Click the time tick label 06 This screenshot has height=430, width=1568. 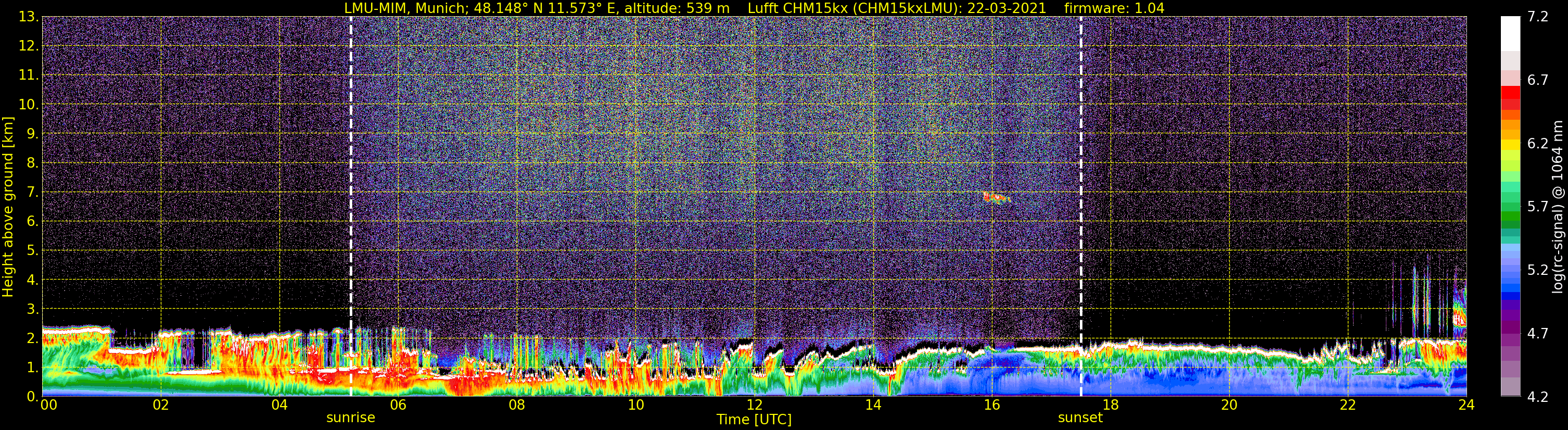pos(398,406)
